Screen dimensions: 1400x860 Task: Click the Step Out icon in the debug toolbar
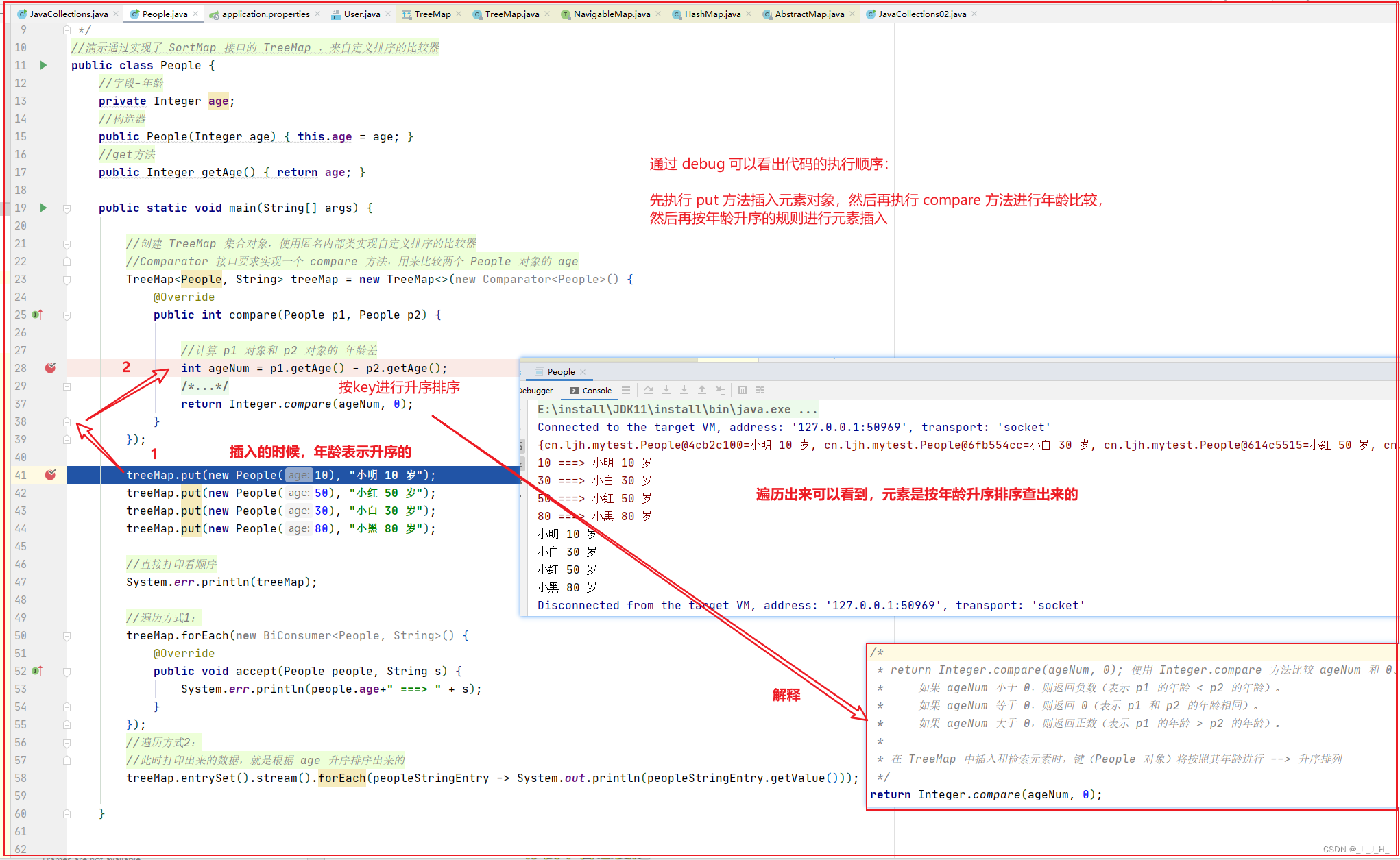pyautogui.click(x=701, y=390)
